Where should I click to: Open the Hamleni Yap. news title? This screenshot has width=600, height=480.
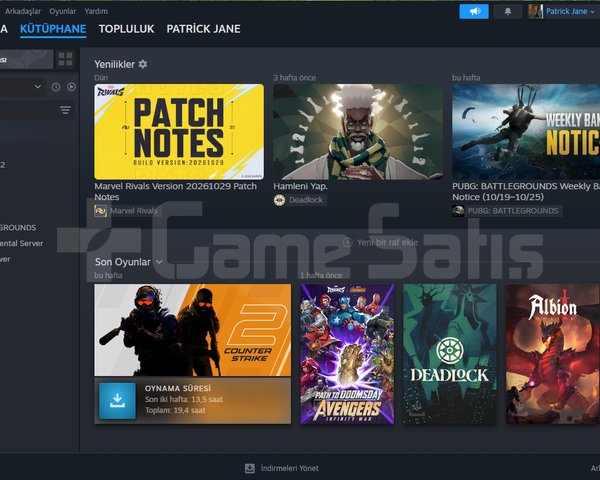click(300, 186)
